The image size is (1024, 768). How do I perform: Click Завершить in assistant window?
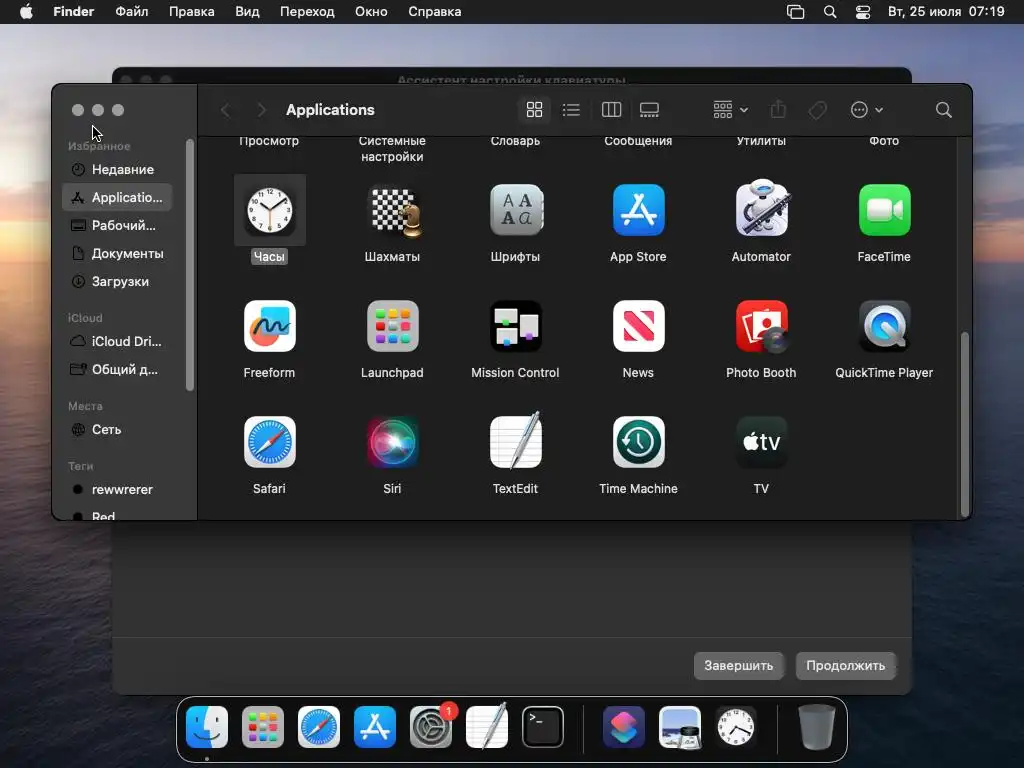pyautogui.click(x=738, y=665)
